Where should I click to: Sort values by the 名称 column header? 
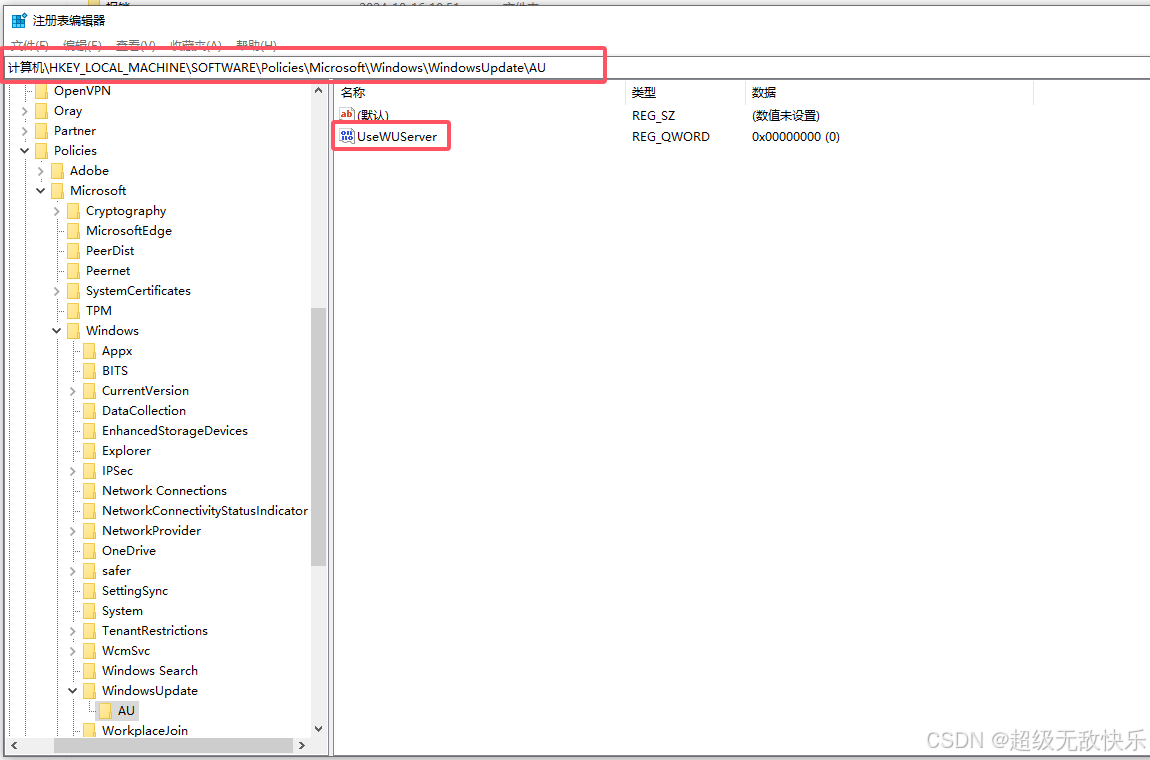(480, 92)
